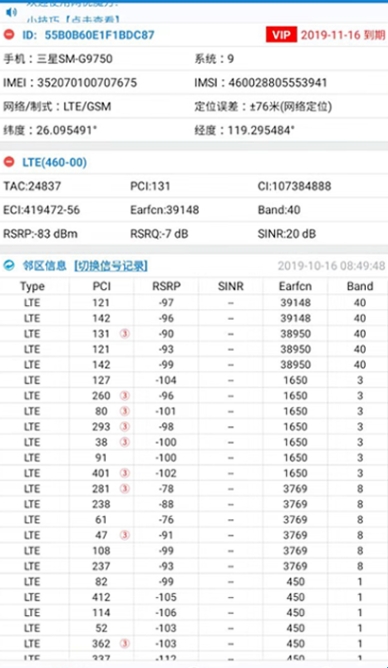
Task: Click the Earfcn:39148 serving cell field
Action: [164, 210]
